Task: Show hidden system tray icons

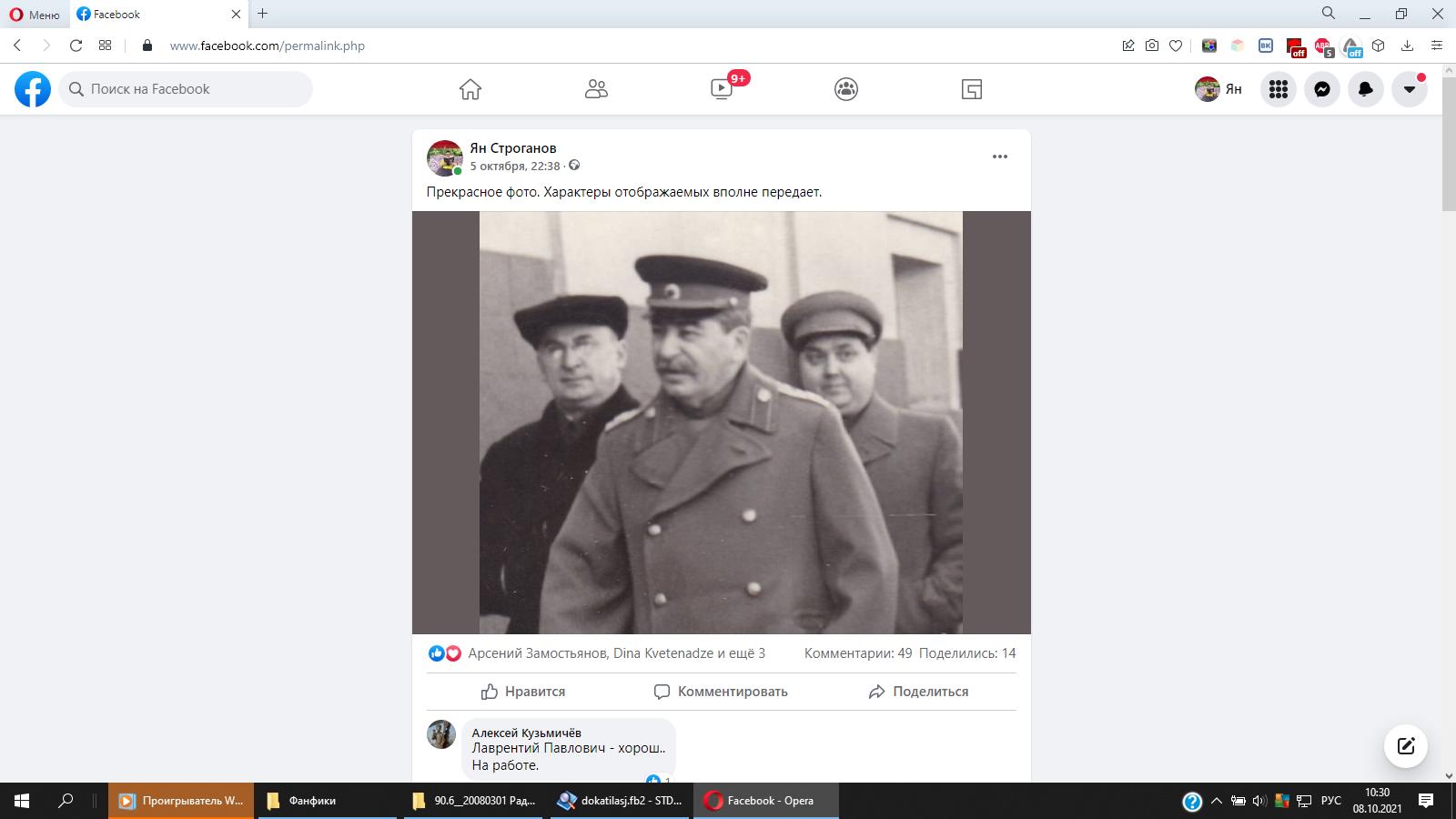Action: (x=1216, y=801)
